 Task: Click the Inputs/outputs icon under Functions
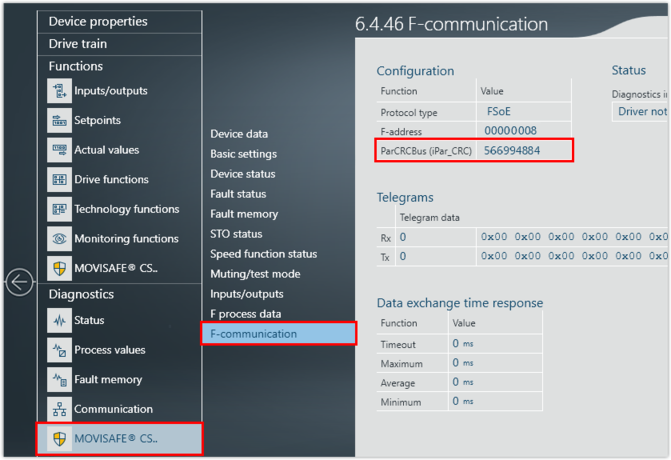click(59, 91)
